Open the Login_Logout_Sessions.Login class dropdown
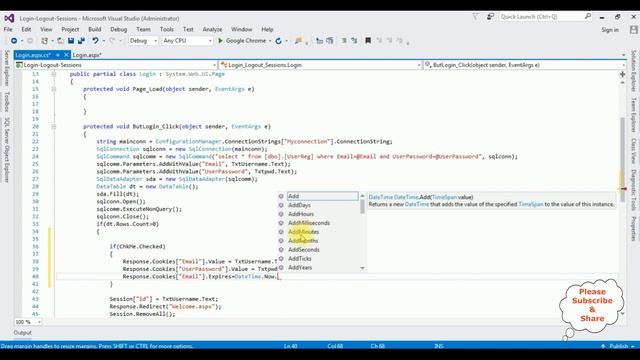Image resolution: width=640 pixels, height=360 pixels. 320,65
